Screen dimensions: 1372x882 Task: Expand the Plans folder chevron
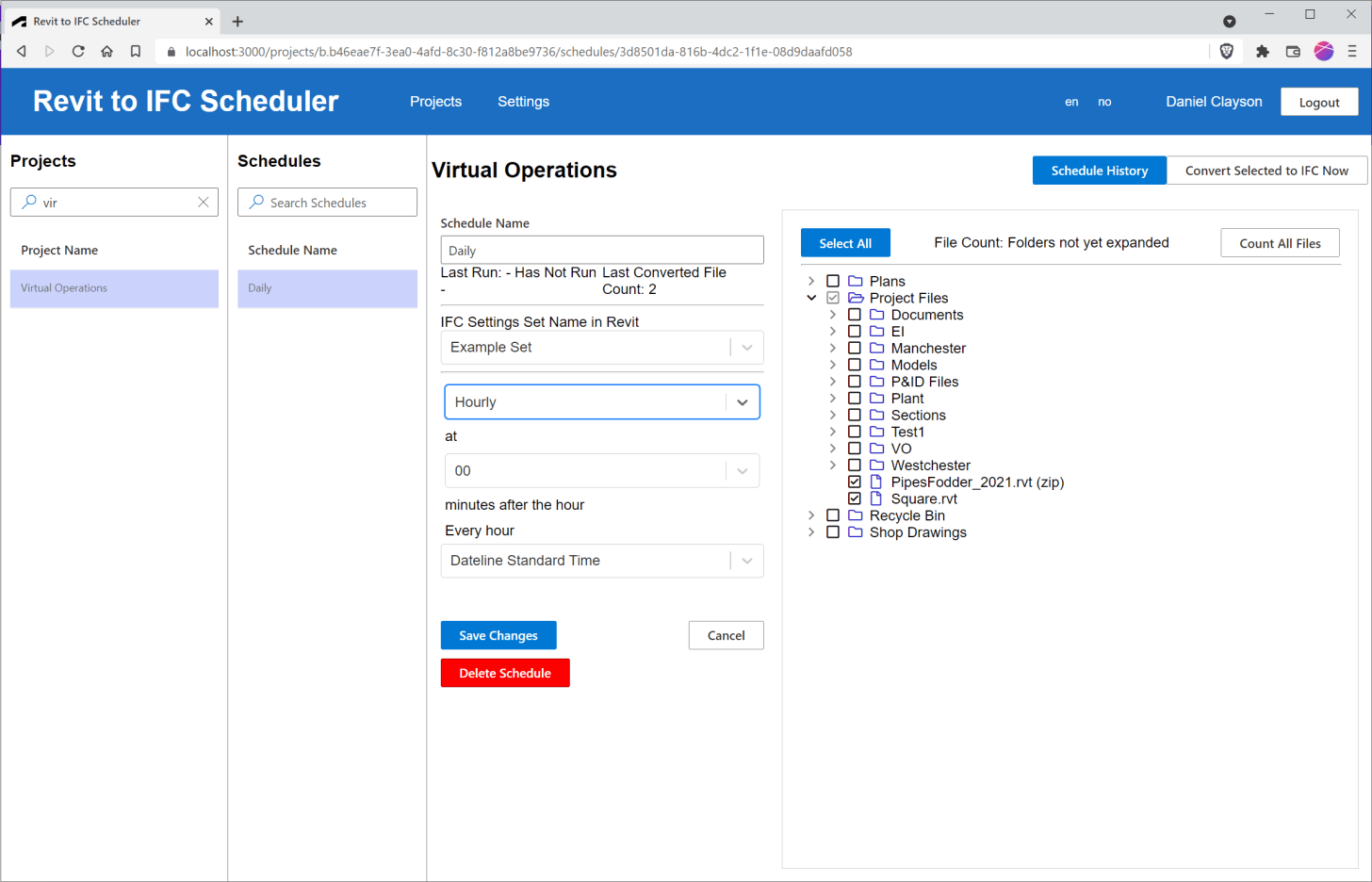[811, 281]
